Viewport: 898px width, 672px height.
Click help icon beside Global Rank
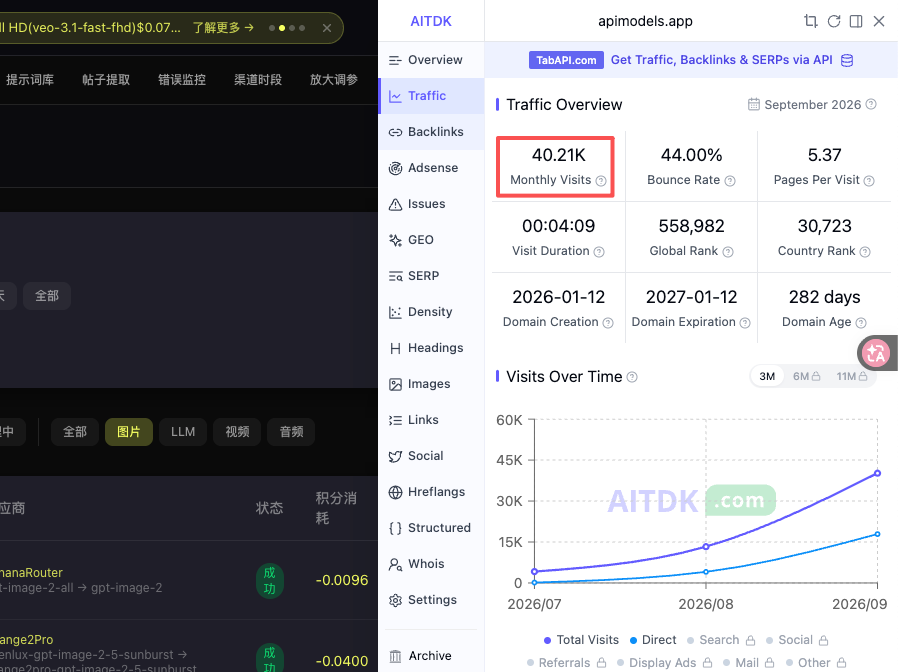(728, 252)
